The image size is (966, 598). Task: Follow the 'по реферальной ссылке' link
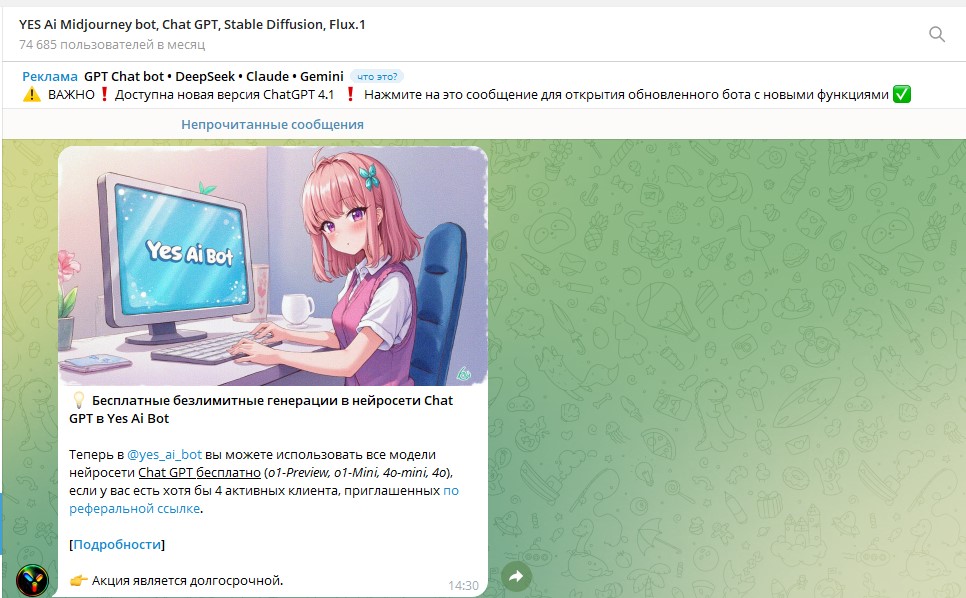click(x=264, y=499)
